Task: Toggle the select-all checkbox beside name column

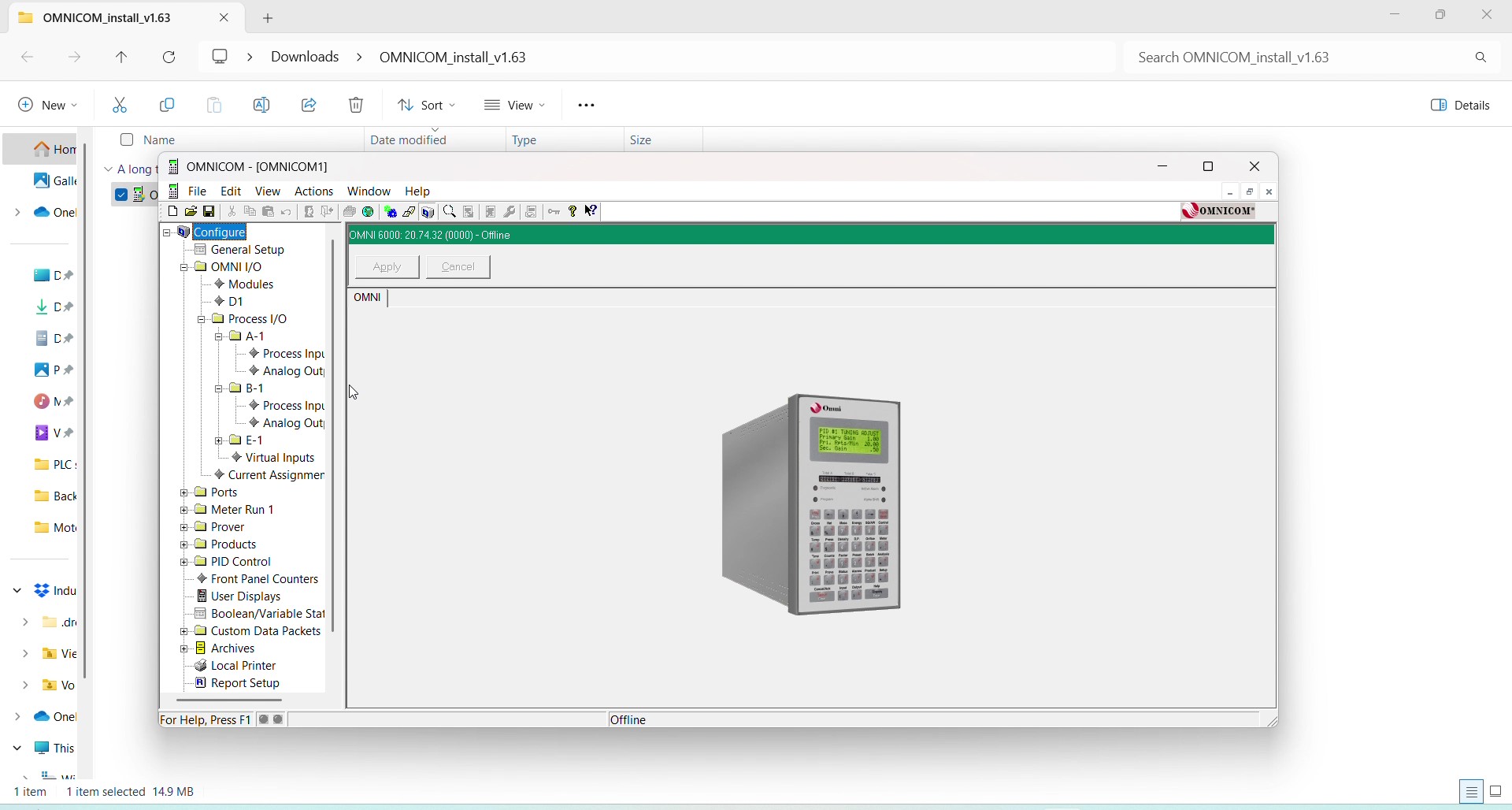Action: pyautogui.click(x=127, y=140)
